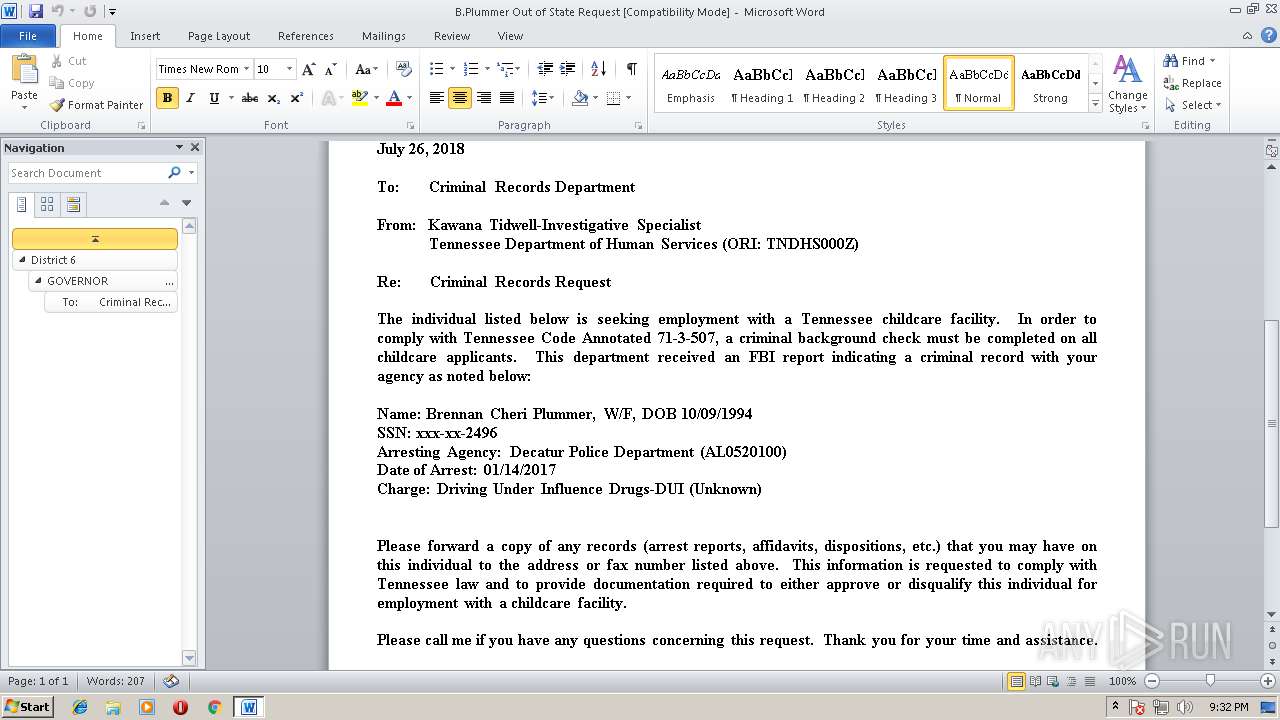Toggle center alignment
The image size is (1280, 720).
pos(460,98)
